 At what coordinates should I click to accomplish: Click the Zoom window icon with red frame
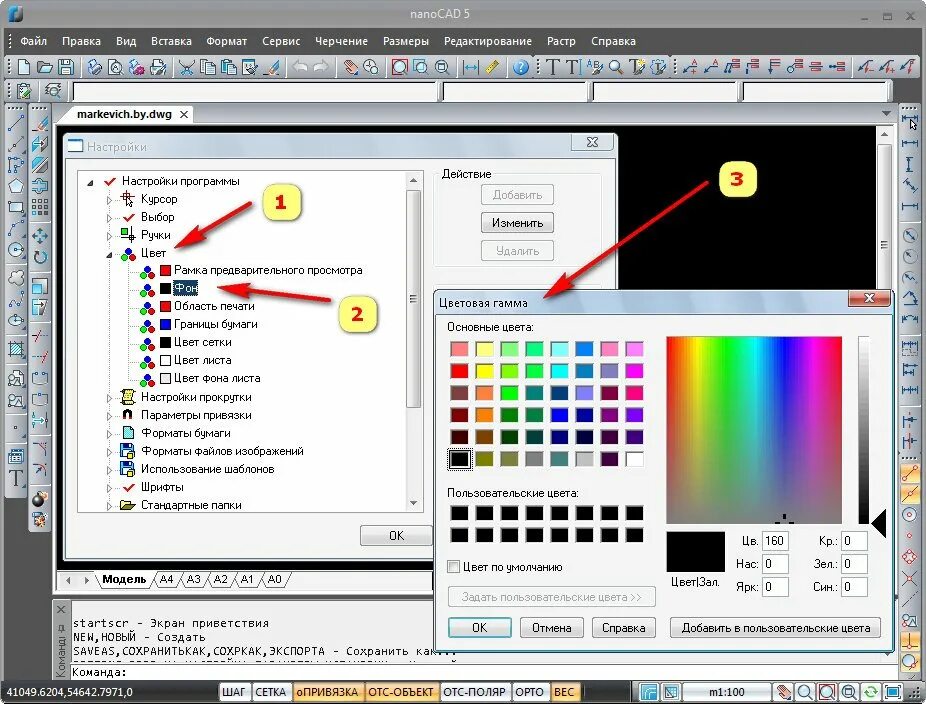(400, 67)
